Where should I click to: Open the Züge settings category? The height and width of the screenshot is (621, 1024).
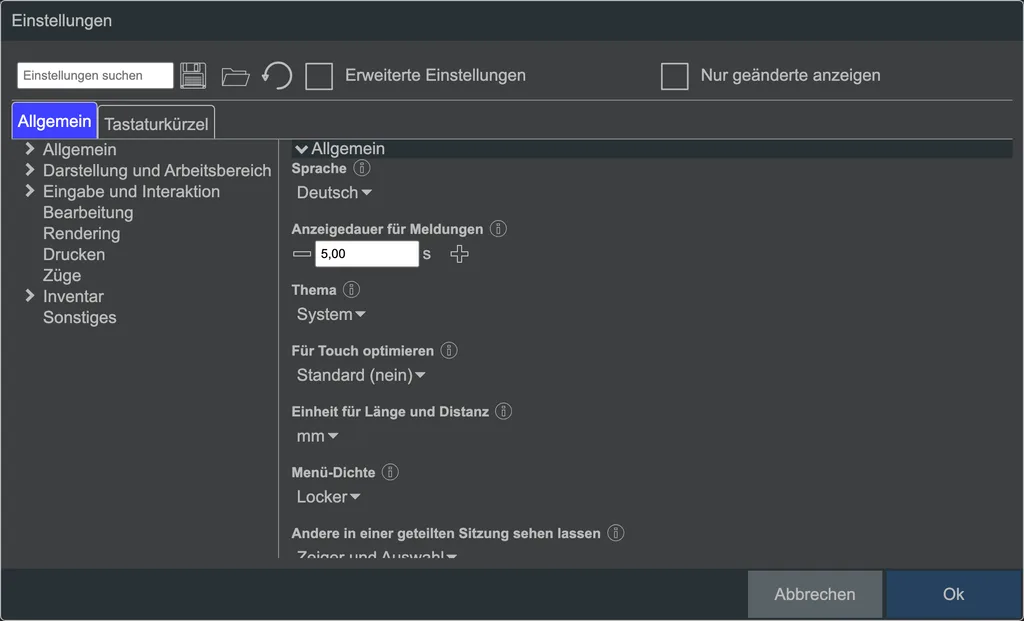[x=62, y=275]
